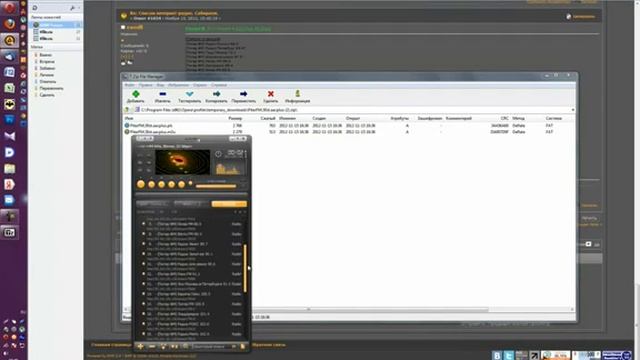Click the up-folder icon left of the 7-Zip path
The height and width of the screenshot is (360, 640).
(x=127, y=110)
